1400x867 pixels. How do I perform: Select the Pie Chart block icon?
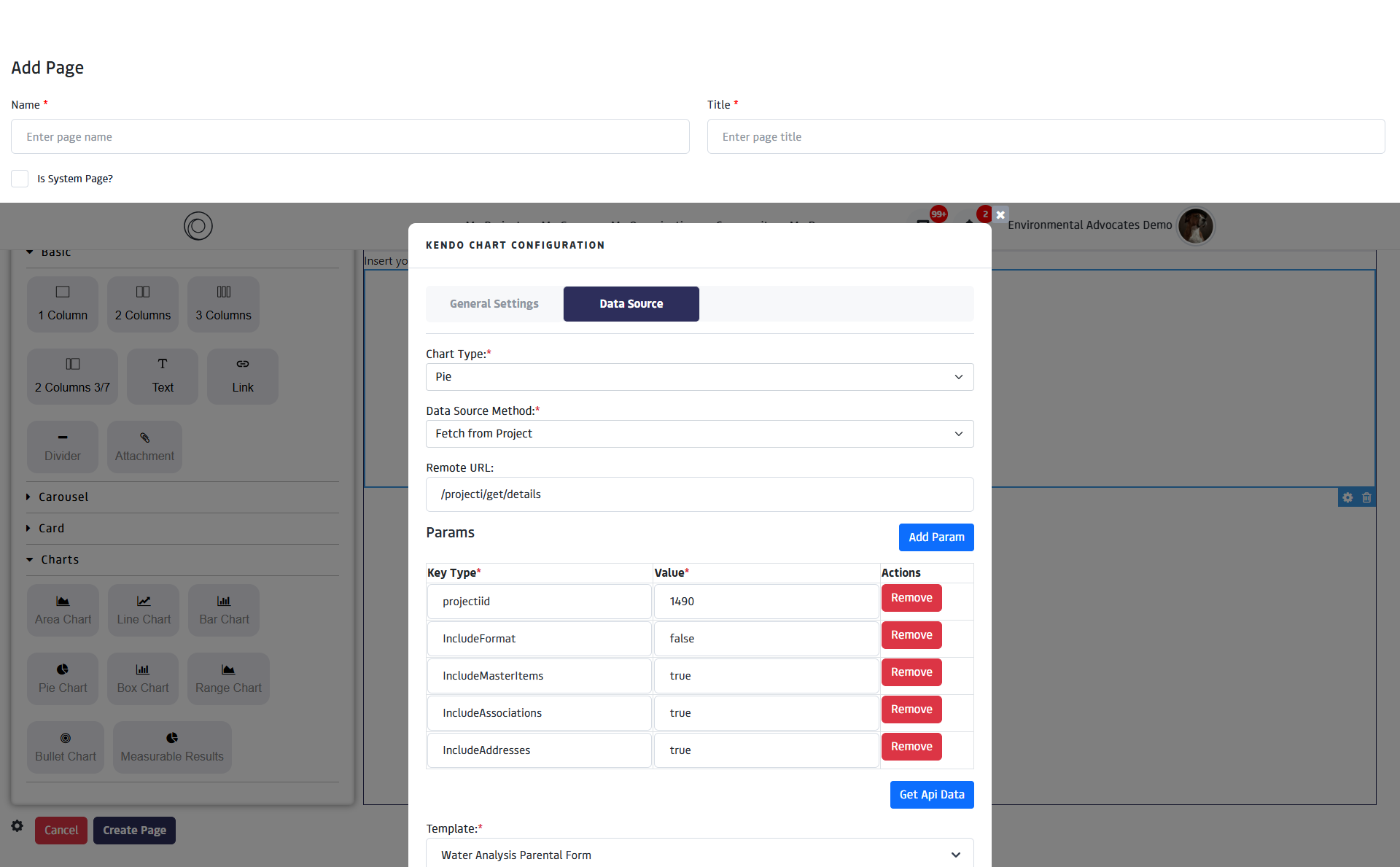(63, 669)
